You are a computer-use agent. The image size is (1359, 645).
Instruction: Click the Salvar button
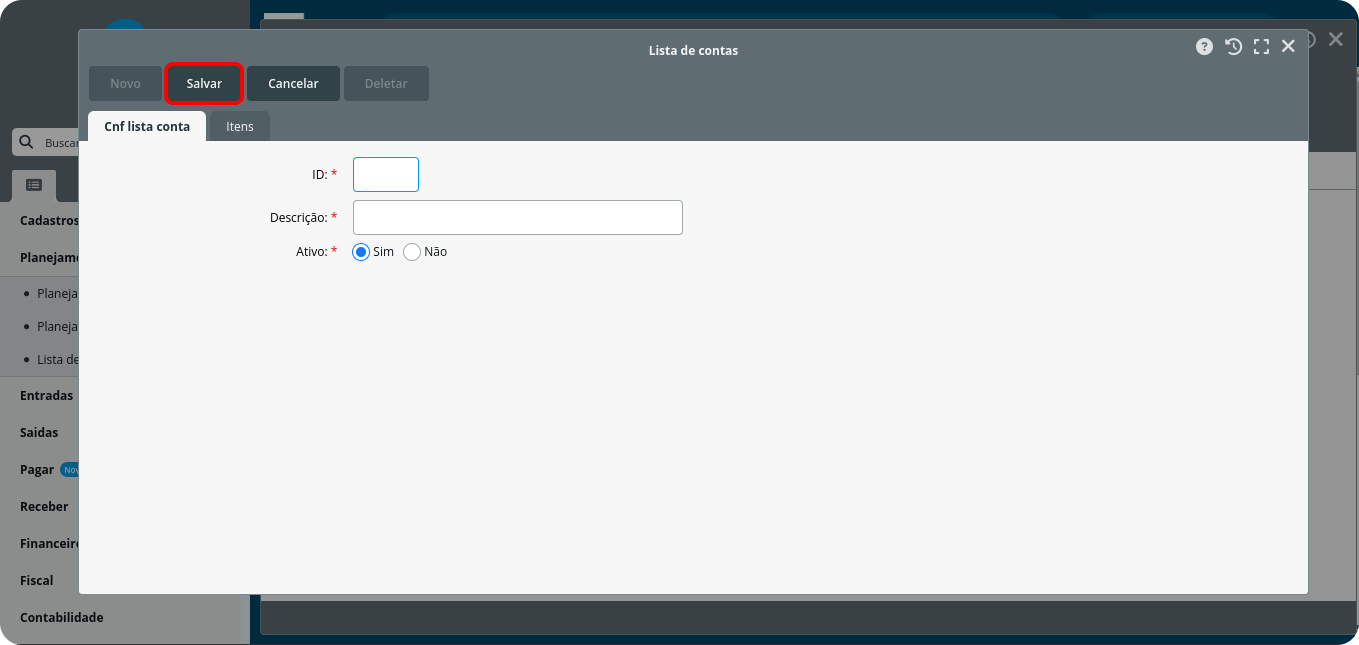coord(204,84)
